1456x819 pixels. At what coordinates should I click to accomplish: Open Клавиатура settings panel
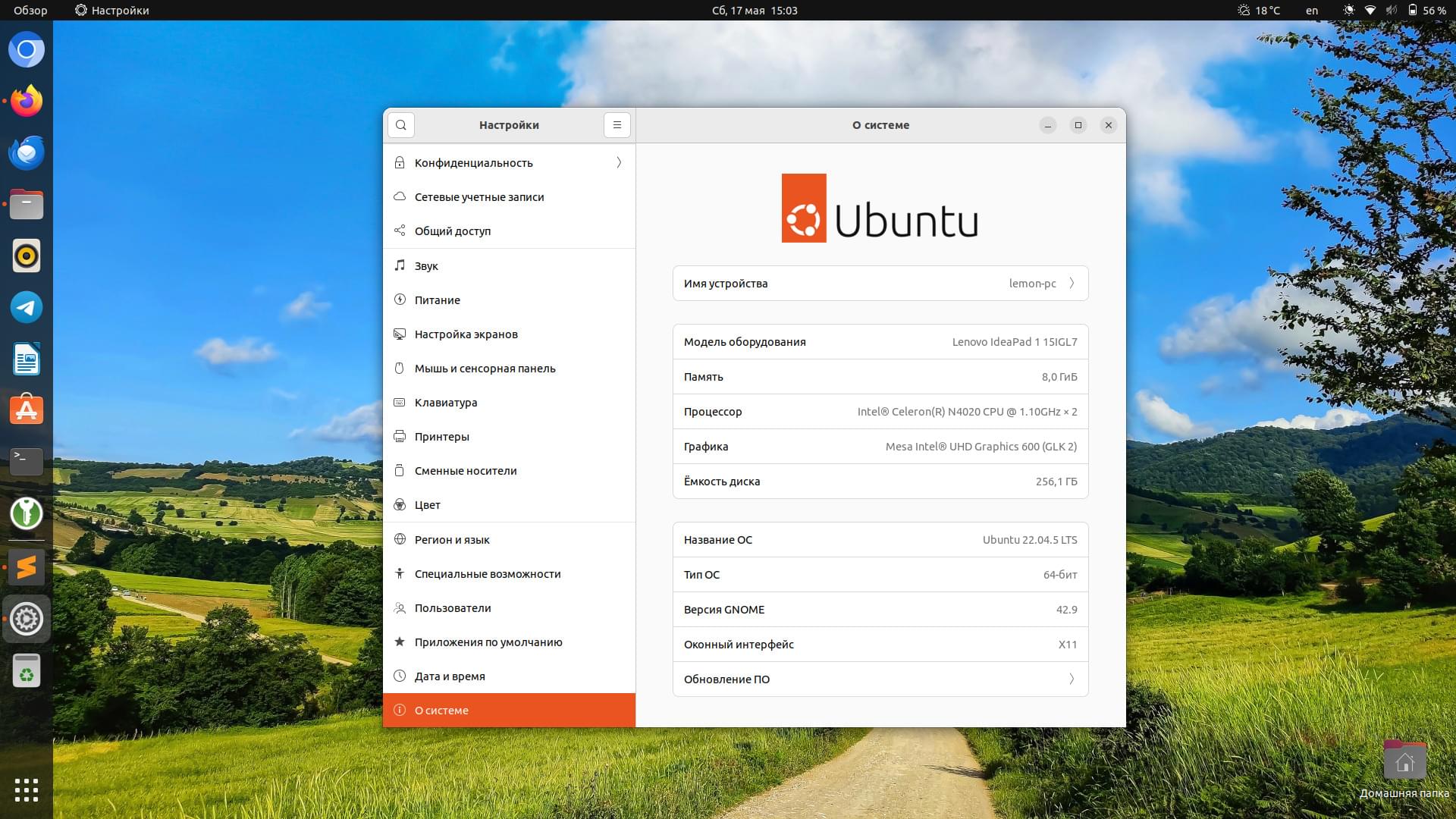coord(509,402)
